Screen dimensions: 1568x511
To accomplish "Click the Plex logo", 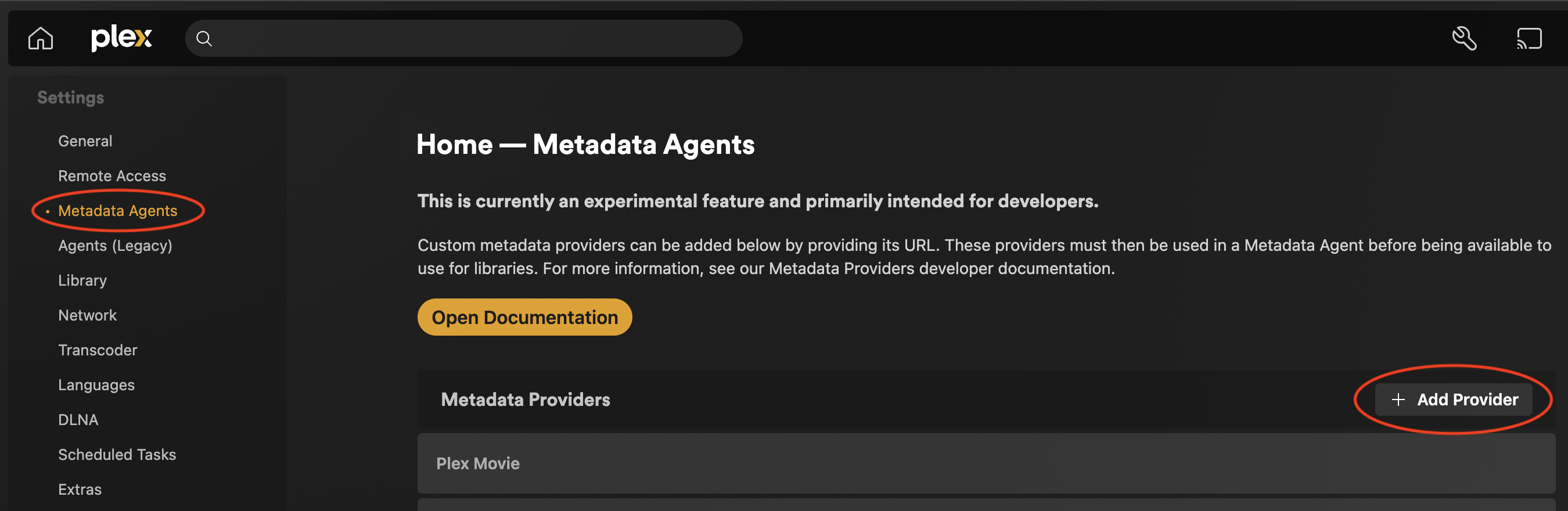I will click(121, 38).
